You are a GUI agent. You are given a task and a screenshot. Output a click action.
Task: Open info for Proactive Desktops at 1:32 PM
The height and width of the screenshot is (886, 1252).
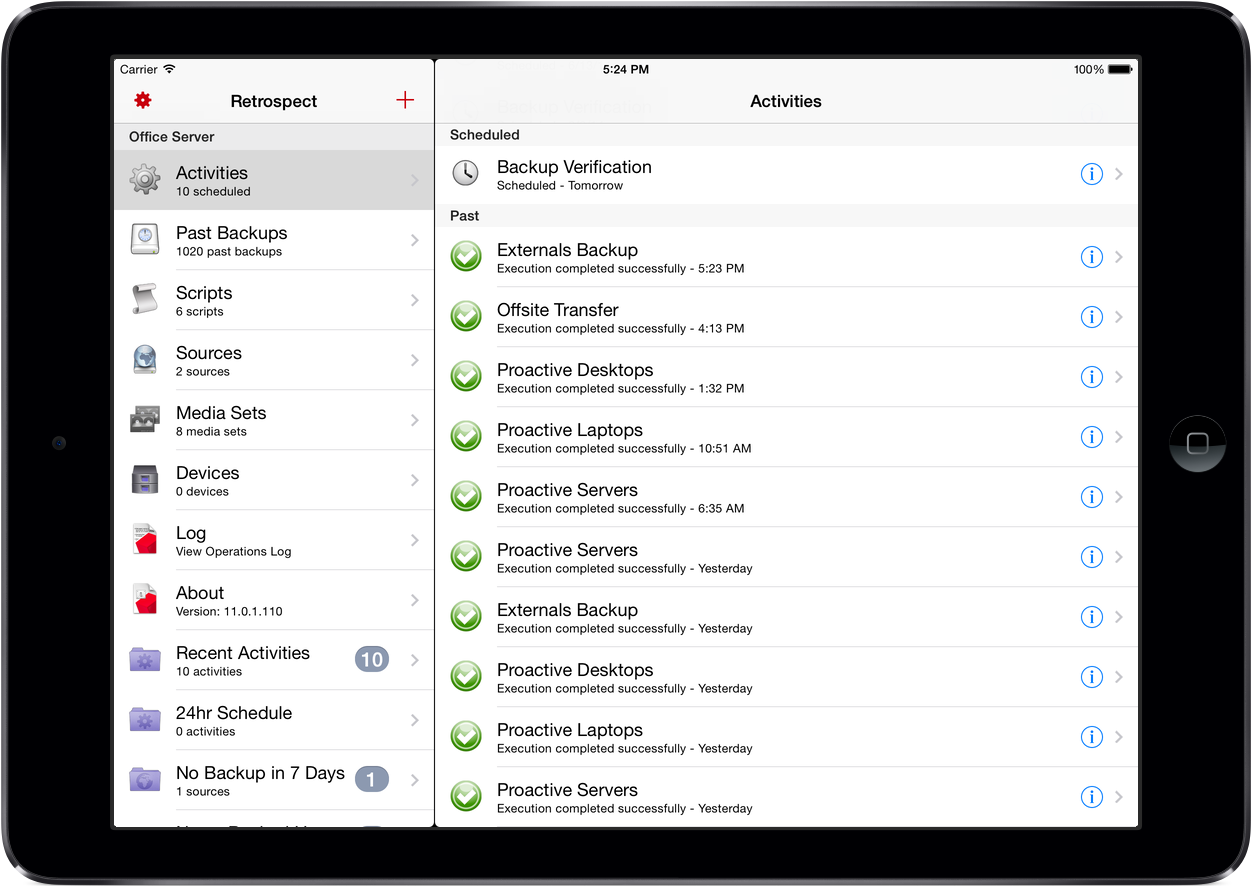coord(1091,377)
